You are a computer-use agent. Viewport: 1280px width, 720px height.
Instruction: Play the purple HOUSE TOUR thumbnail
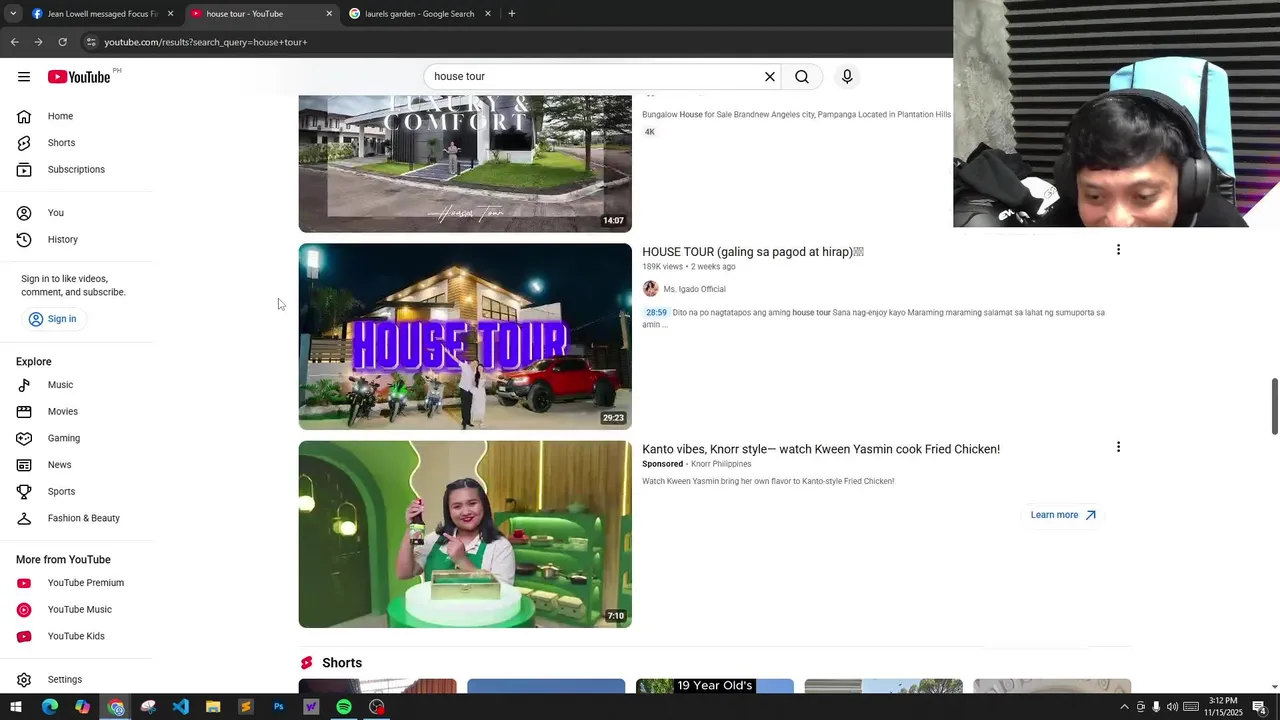pyautogui.click(x=465, y=337)
